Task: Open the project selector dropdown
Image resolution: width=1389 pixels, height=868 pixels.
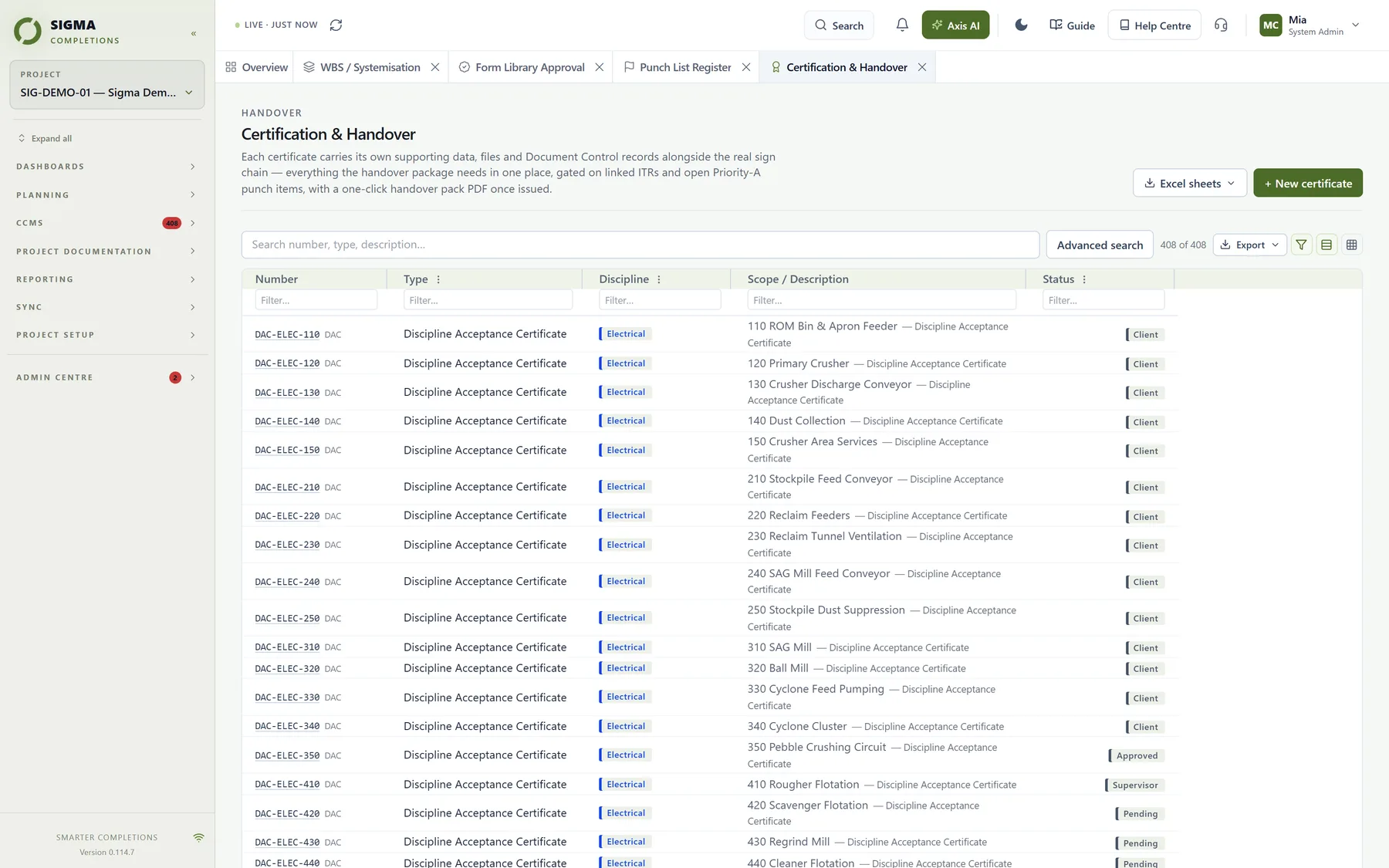Action: tap(107, 85)
